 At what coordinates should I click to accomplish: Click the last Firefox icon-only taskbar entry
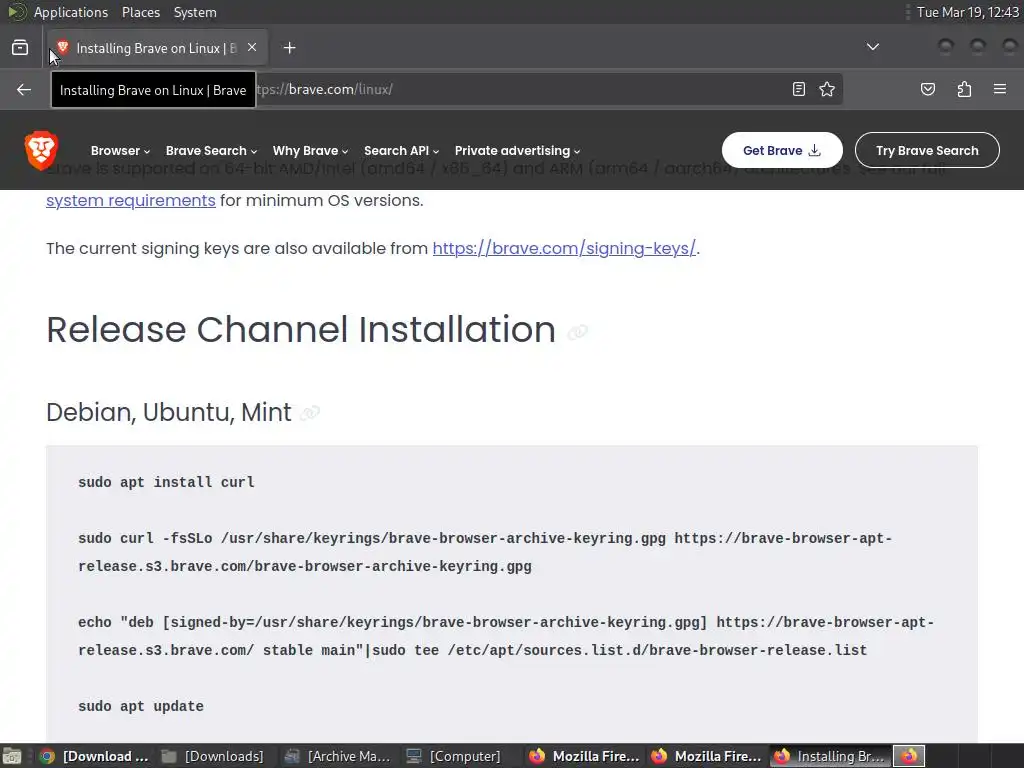[909, 756]
